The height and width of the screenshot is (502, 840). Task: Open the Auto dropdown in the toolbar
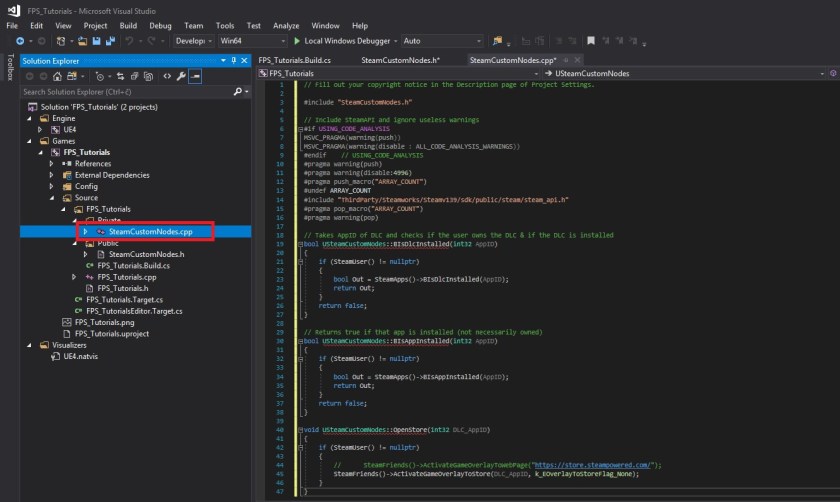click(441, 41)
